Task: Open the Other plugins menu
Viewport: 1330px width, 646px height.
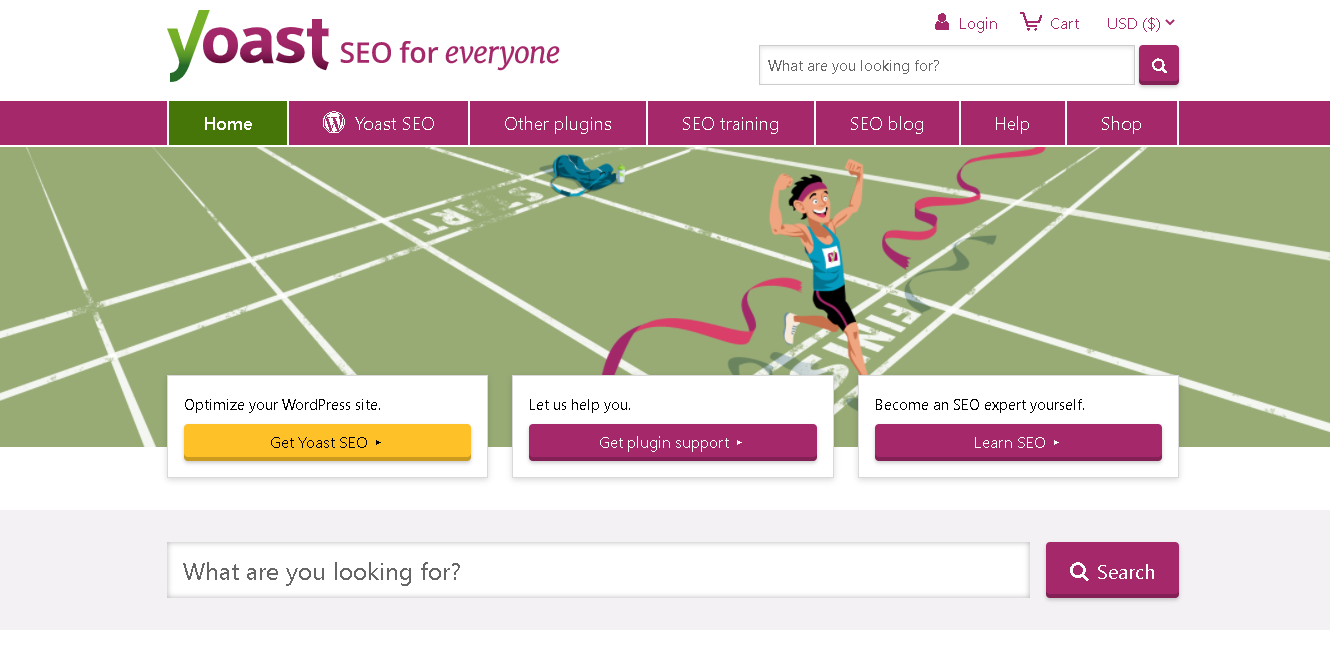Action: coord(558,123)
